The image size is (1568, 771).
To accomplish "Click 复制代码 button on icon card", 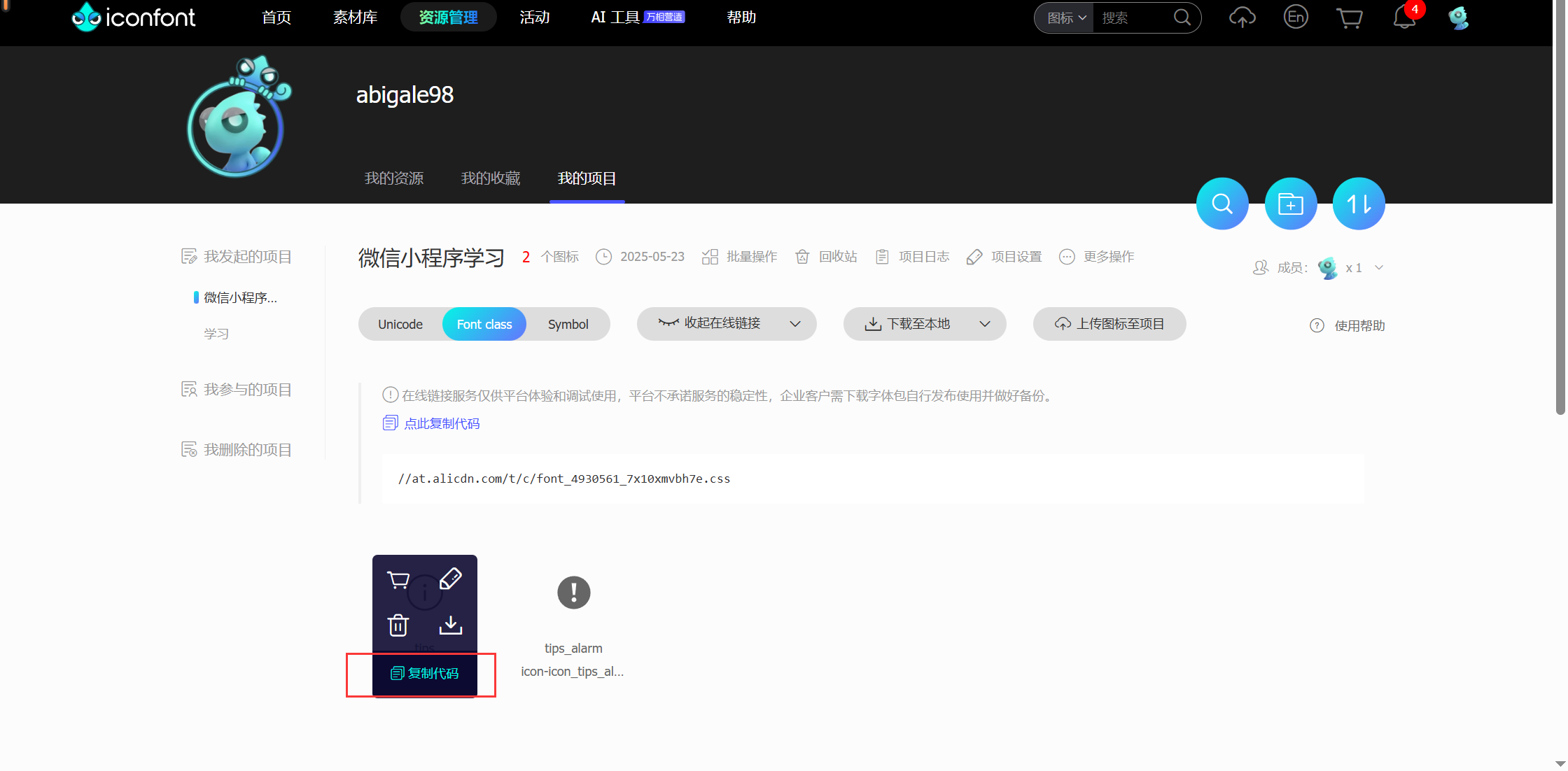I will [x=425, y=673].
